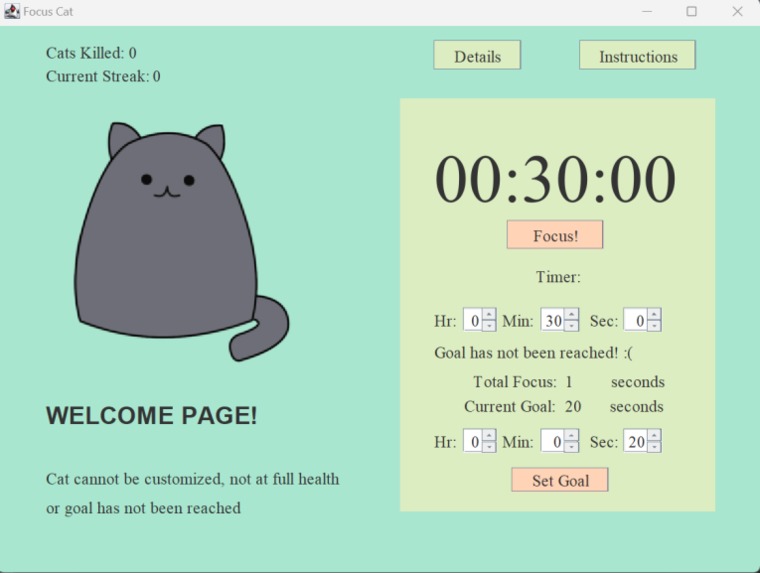Decrease the goal Hr value
Image resolution: width=760 pixels, height=573 pixels.
(x=489, y=446)
